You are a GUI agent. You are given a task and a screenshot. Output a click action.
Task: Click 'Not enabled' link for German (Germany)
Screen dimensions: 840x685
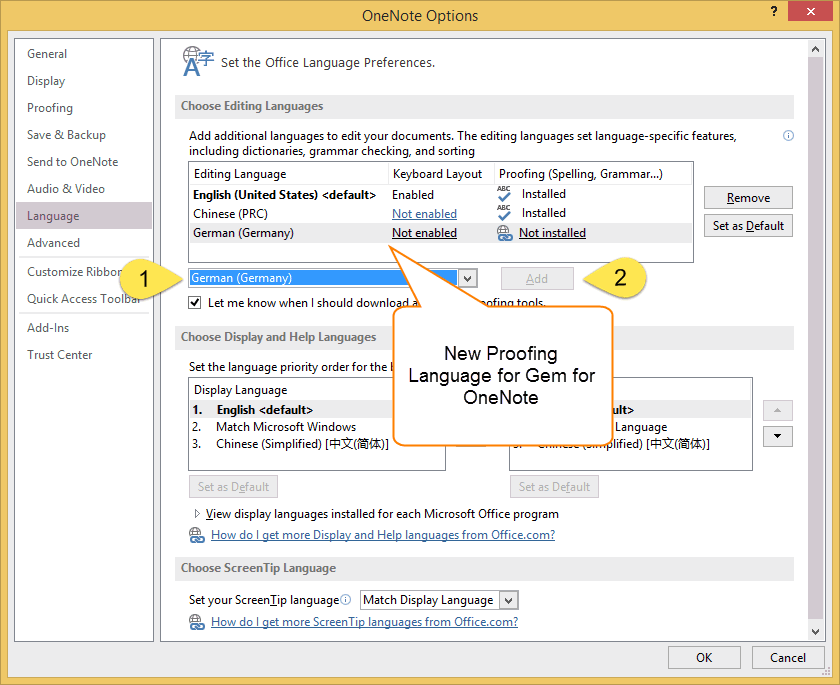[x=424, y=233]
